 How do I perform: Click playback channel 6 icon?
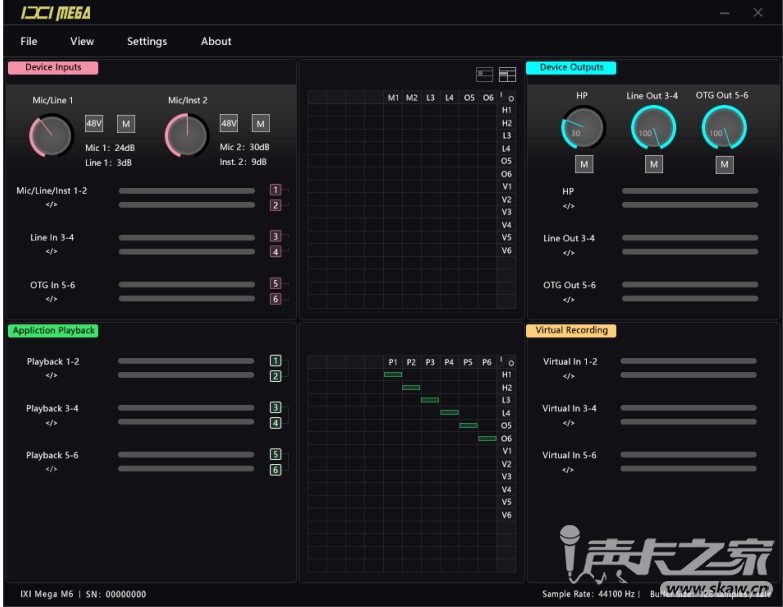click(x=275, y=470)
